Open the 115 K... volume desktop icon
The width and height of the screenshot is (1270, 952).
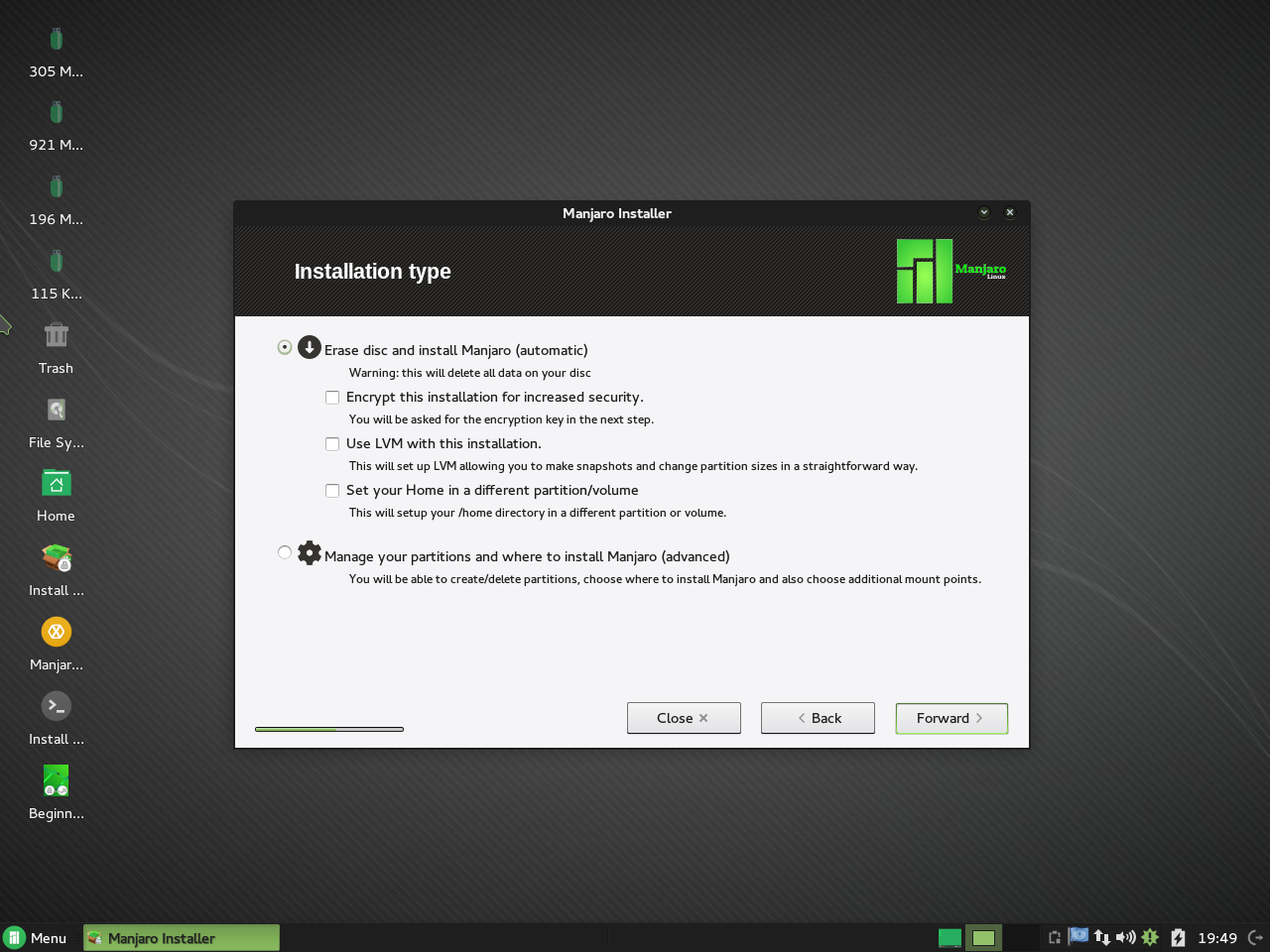point(57,262)
